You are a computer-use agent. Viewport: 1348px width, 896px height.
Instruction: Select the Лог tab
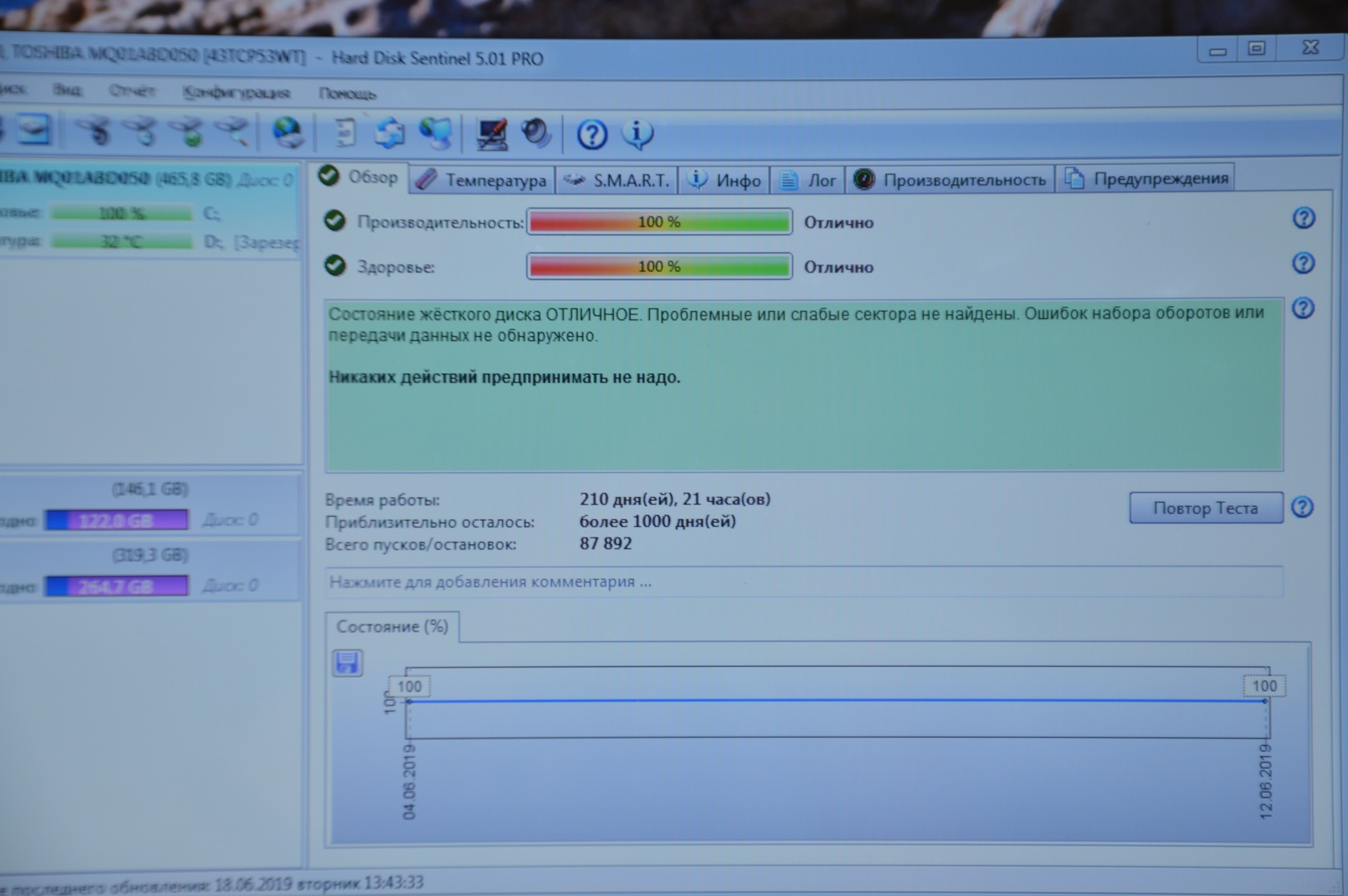point(808,180)
